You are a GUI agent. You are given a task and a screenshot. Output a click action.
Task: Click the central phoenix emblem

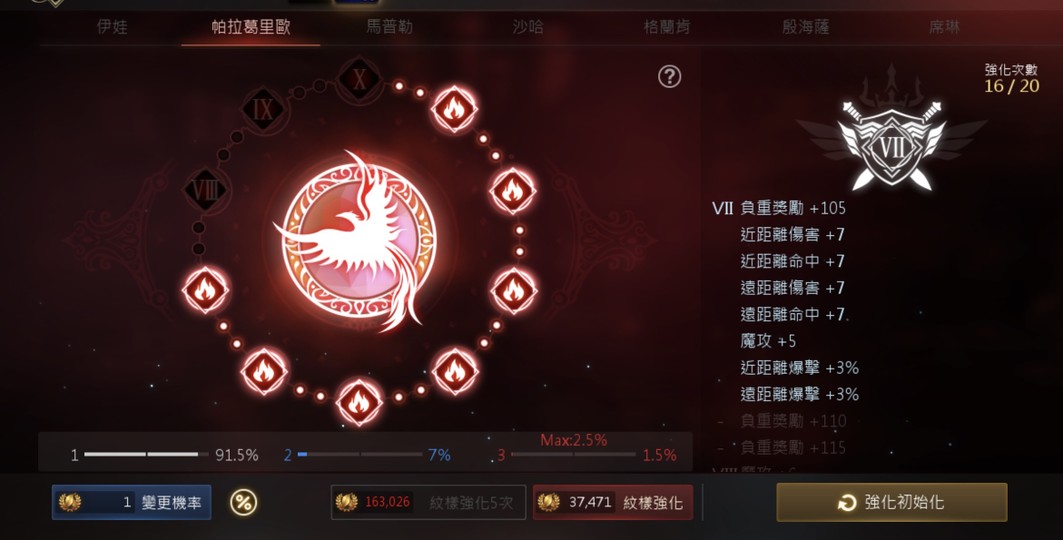coord(357,241)
